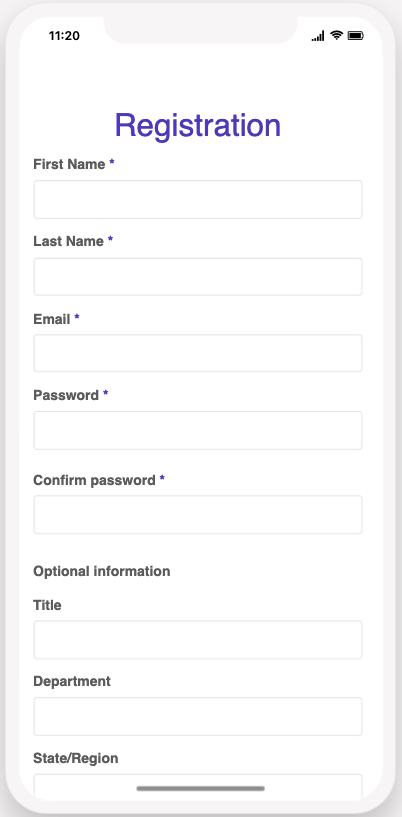
Task: Click the Registration heading
Action: pos(198,125)
